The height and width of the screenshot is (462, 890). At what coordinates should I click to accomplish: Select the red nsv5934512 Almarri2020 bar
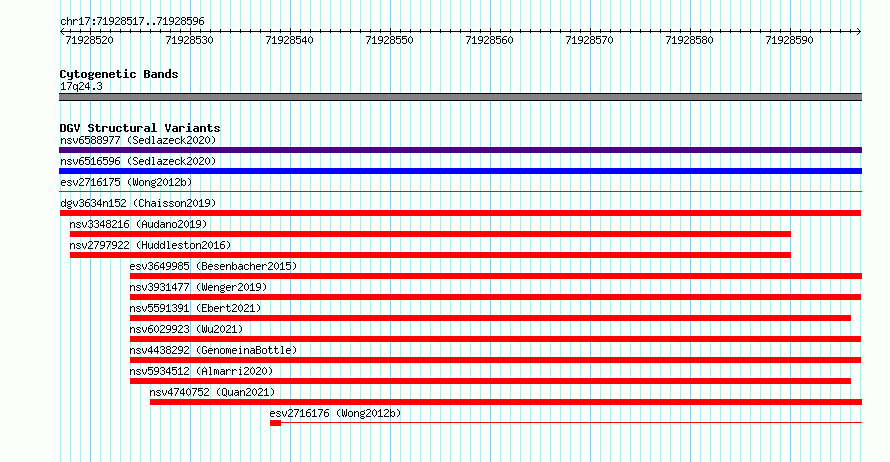(x=490, y=381)
